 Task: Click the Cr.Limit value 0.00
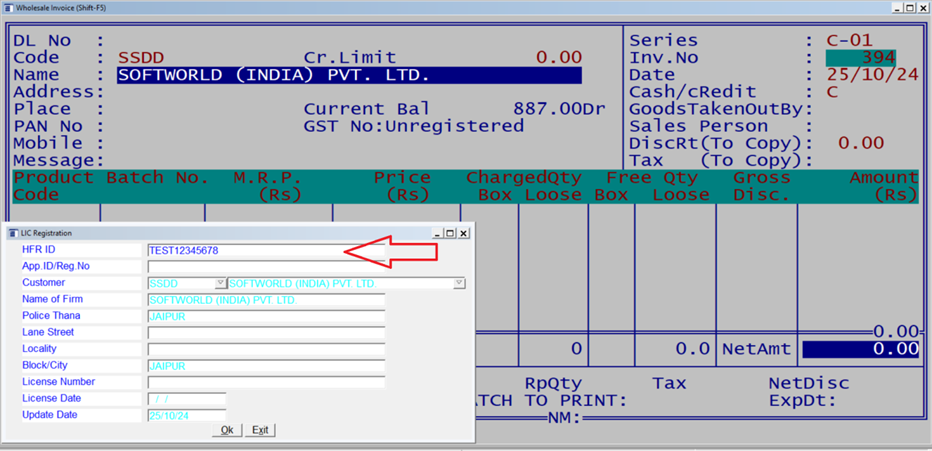[559, 58]
